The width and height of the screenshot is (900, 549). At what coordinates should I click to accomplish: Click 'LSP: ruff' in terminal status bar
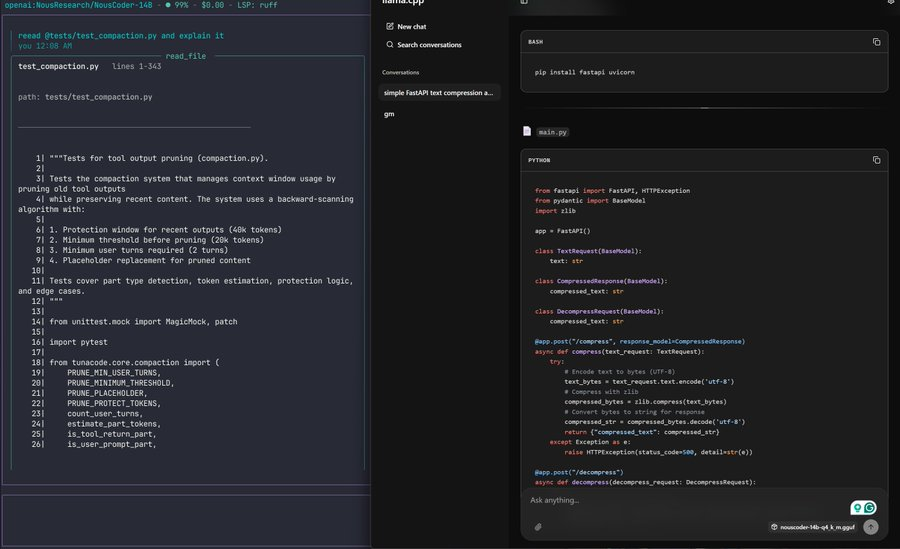[x=257, y=5]
